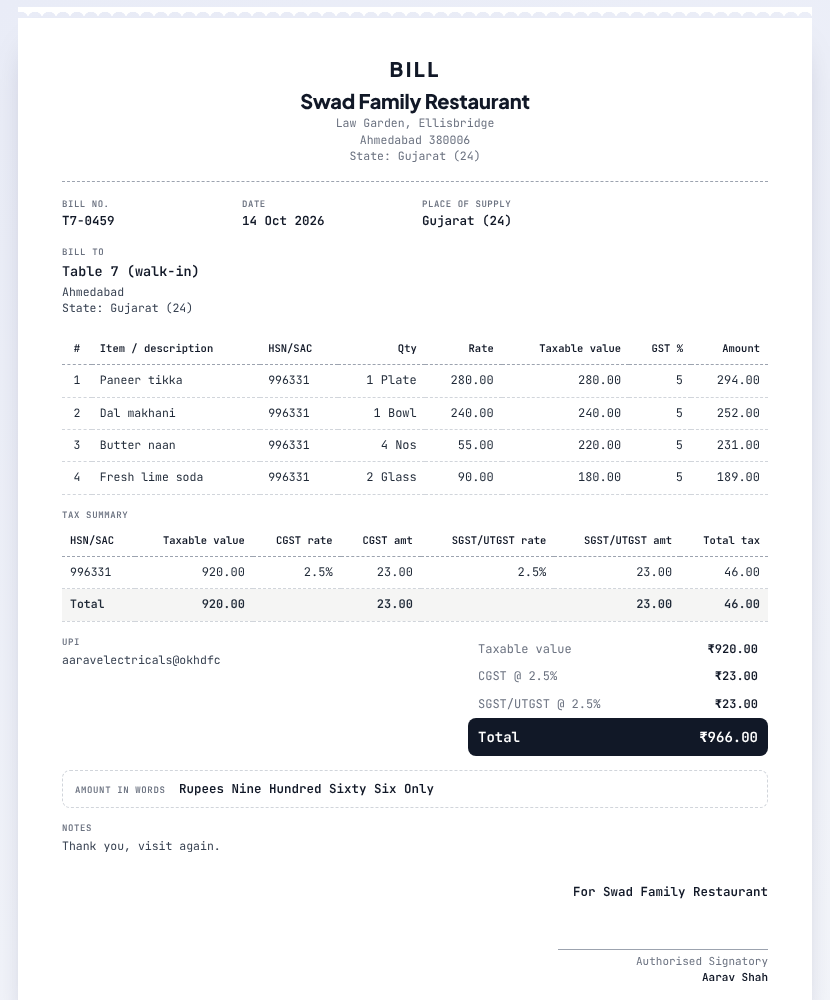
Task: Select the Ahmedabad 380006 line
Action: 415,140
